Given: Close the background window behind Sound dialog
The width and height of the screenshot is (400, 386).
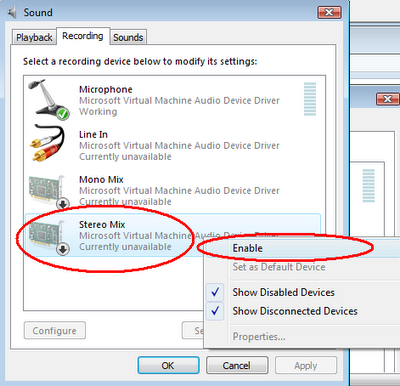Looking at the screenshot, I should (x=388, y=99).
